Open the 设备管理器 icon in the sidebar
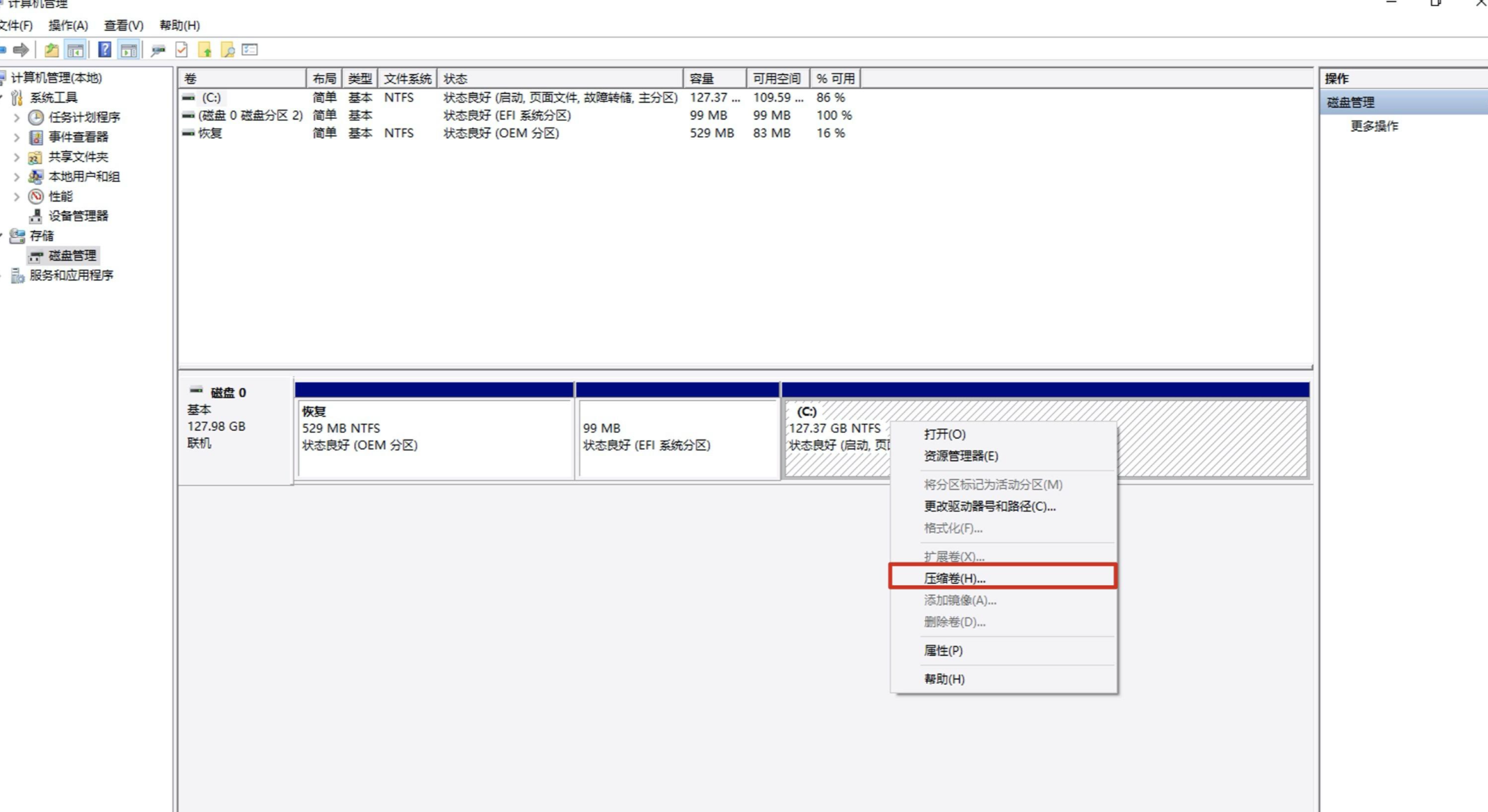The width and height of the screenshot is (1488, 812). coord(36,216)
